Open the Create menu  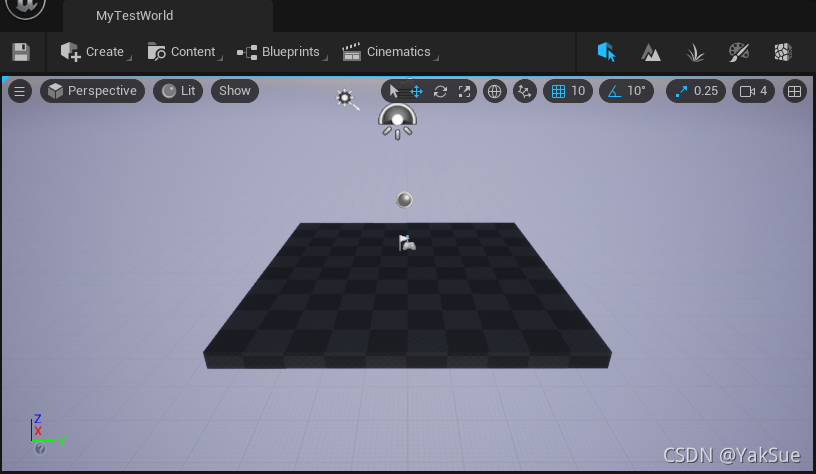(x=96, y=52)
